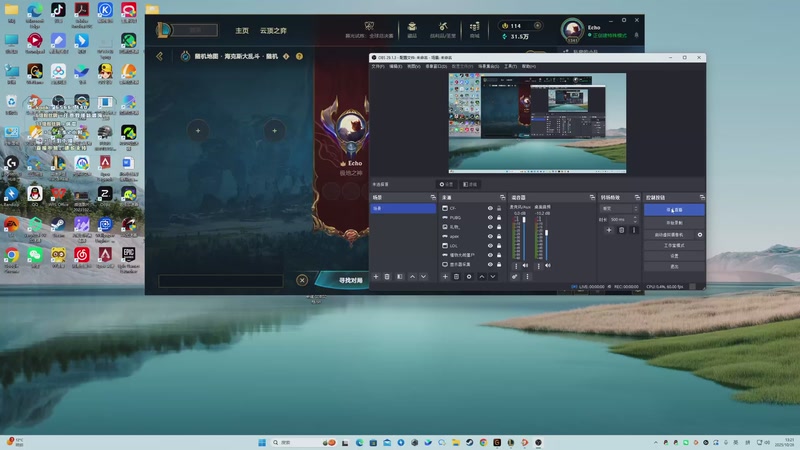Toggle lock on LOL source

(x=499, y=246)
